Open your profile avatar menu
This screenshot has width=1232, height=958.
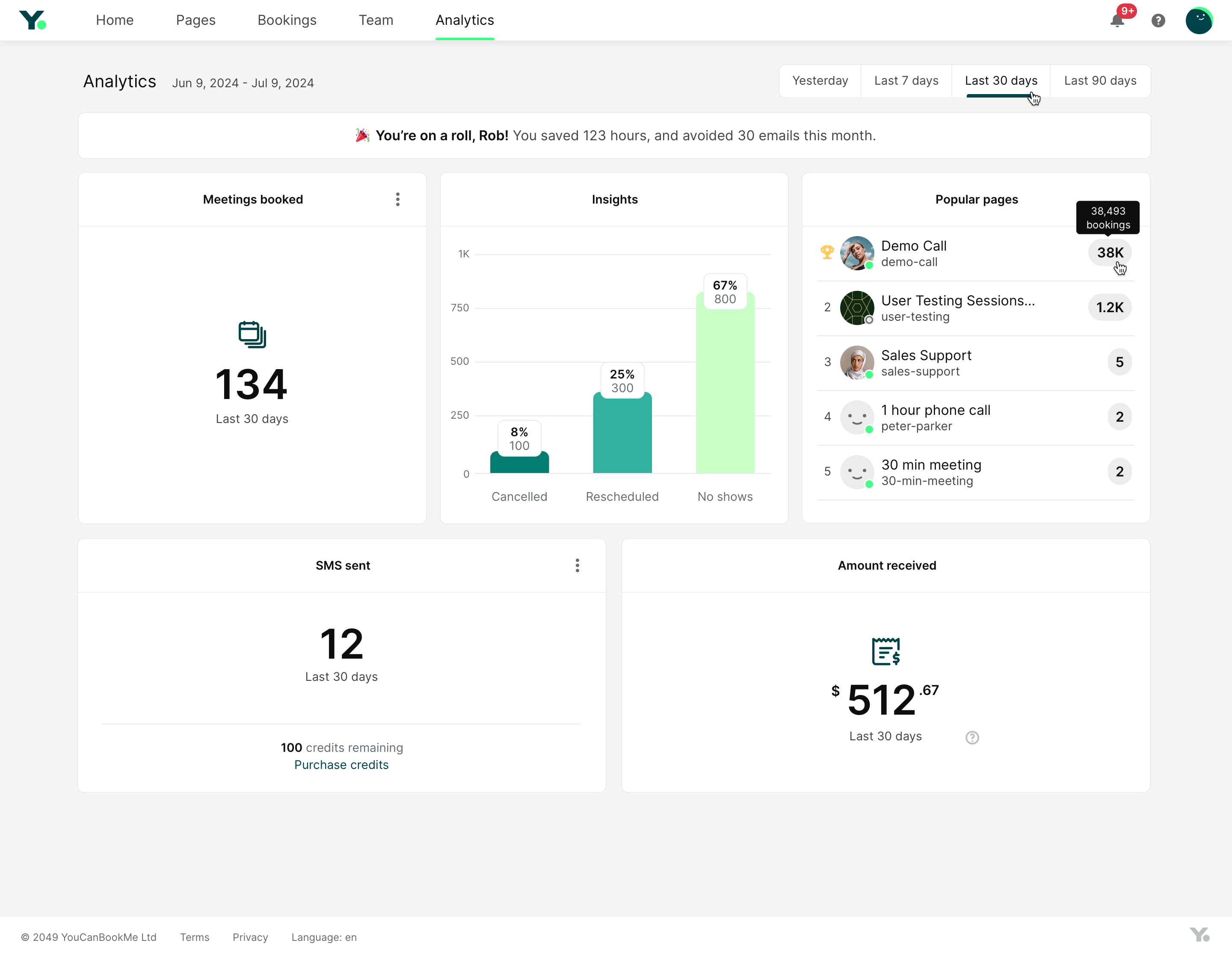click(x=1199, y=21)
